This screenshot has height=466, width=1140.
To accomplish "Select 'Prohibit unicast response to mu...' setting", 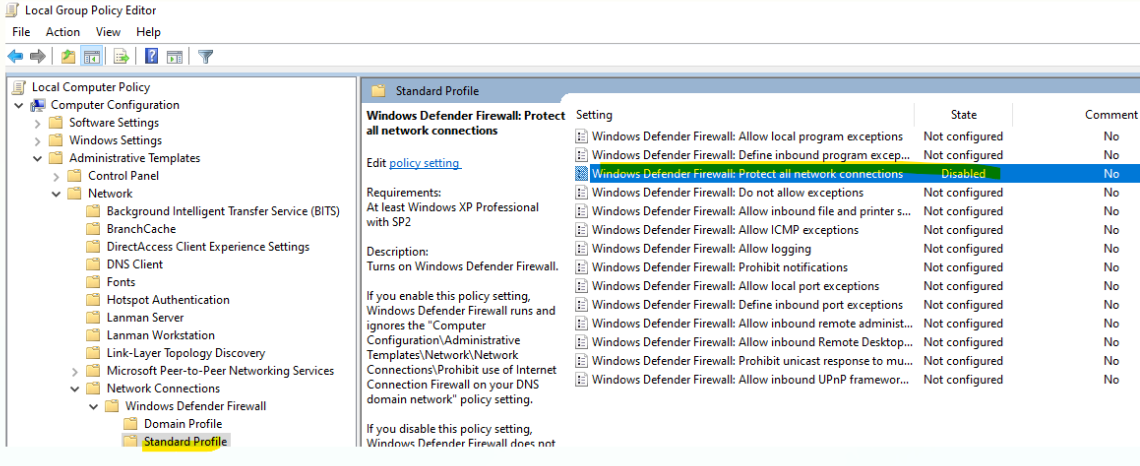I will 751,361.
